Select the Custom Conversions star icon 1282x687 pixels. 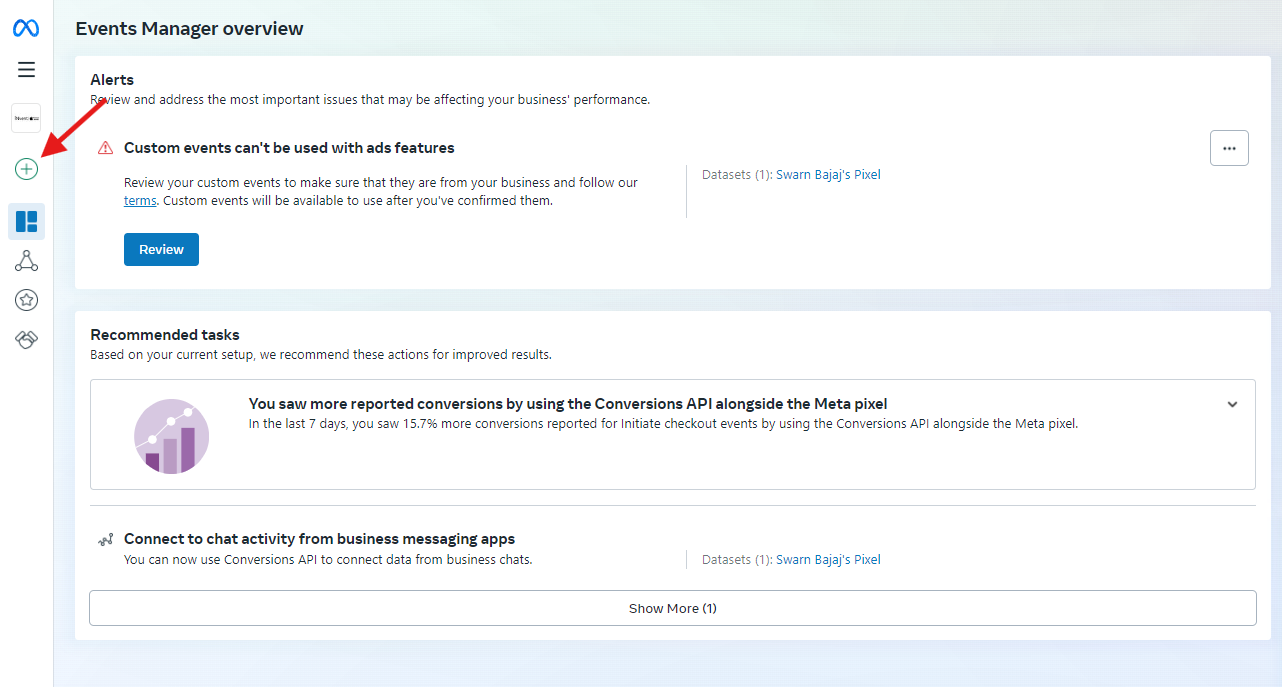(x=26, y=299)
